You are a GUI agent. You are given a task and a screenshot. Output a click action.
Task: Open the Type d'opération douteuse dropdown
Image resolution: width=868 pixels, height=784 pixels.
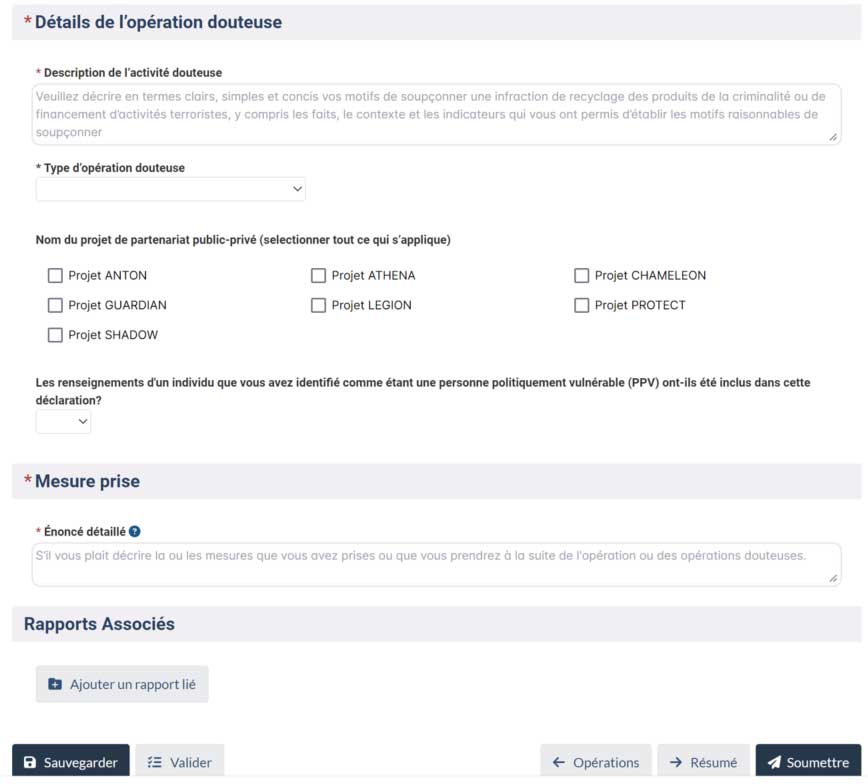click(x=170, y=189)
